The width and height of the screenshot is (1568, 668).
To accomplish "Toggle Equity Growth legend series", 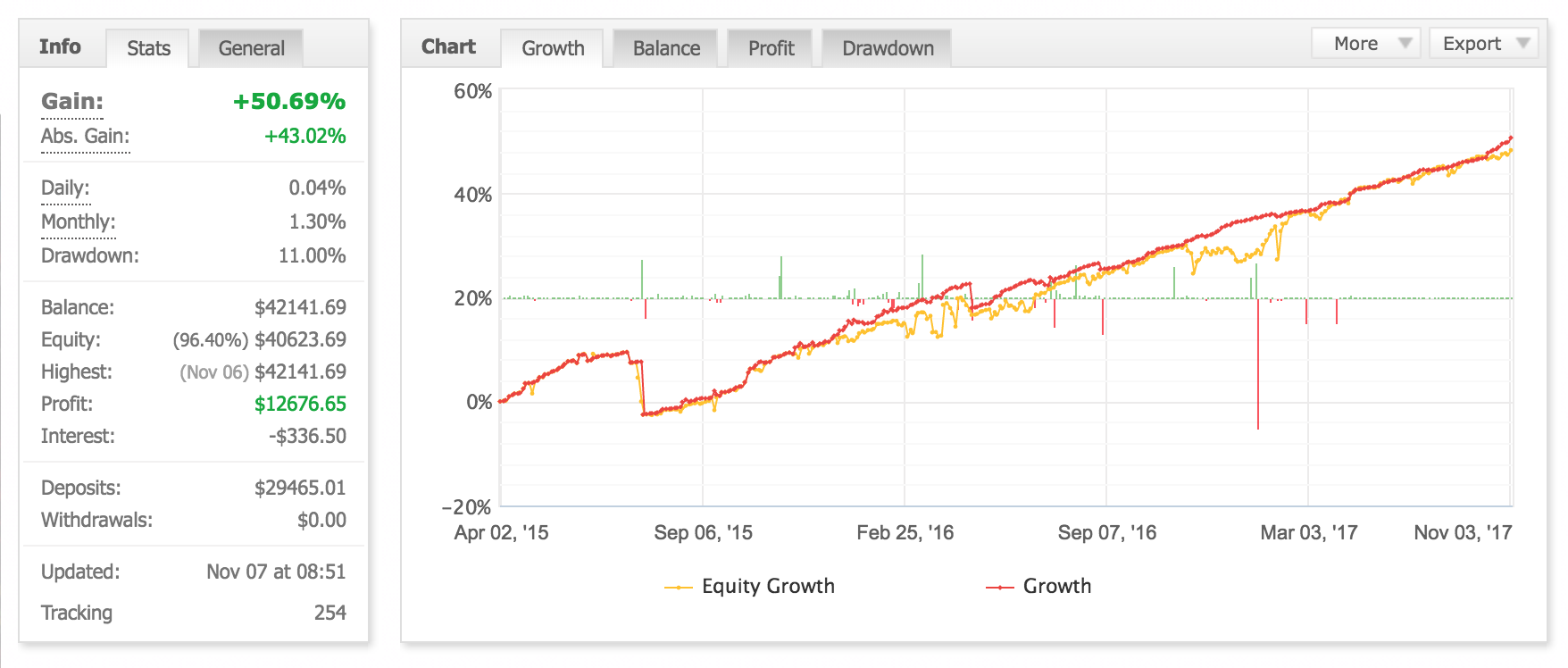I will (x=750, y=587).
